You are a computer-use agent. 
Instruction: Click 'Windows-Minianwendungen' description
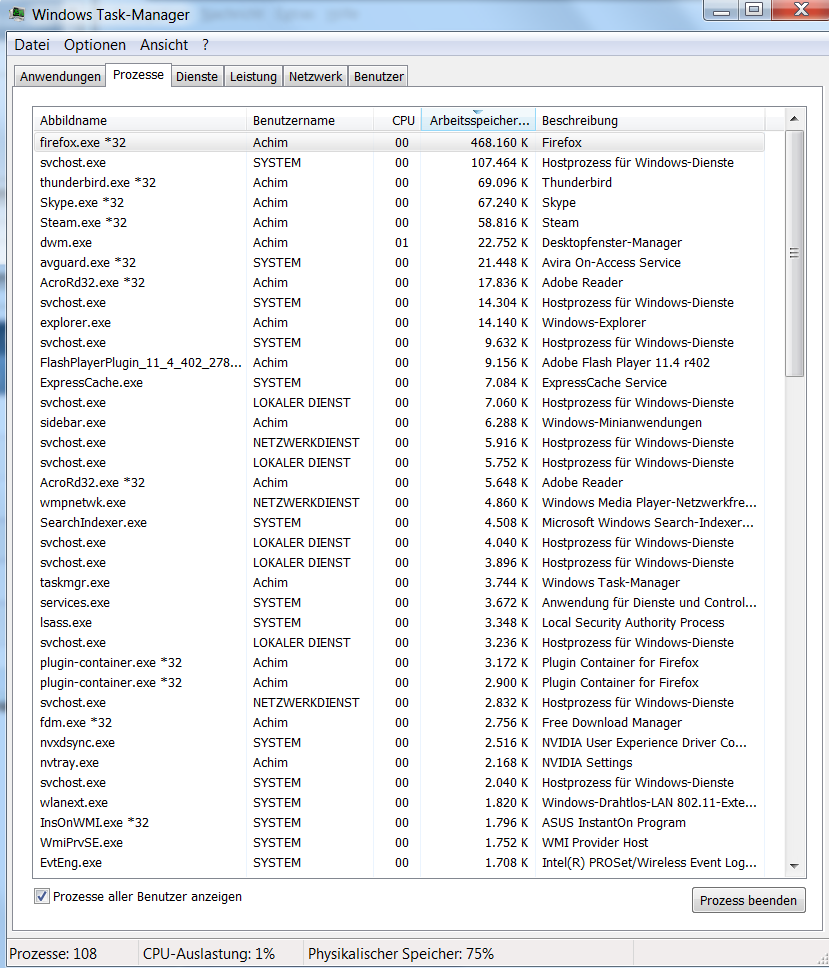622,422
